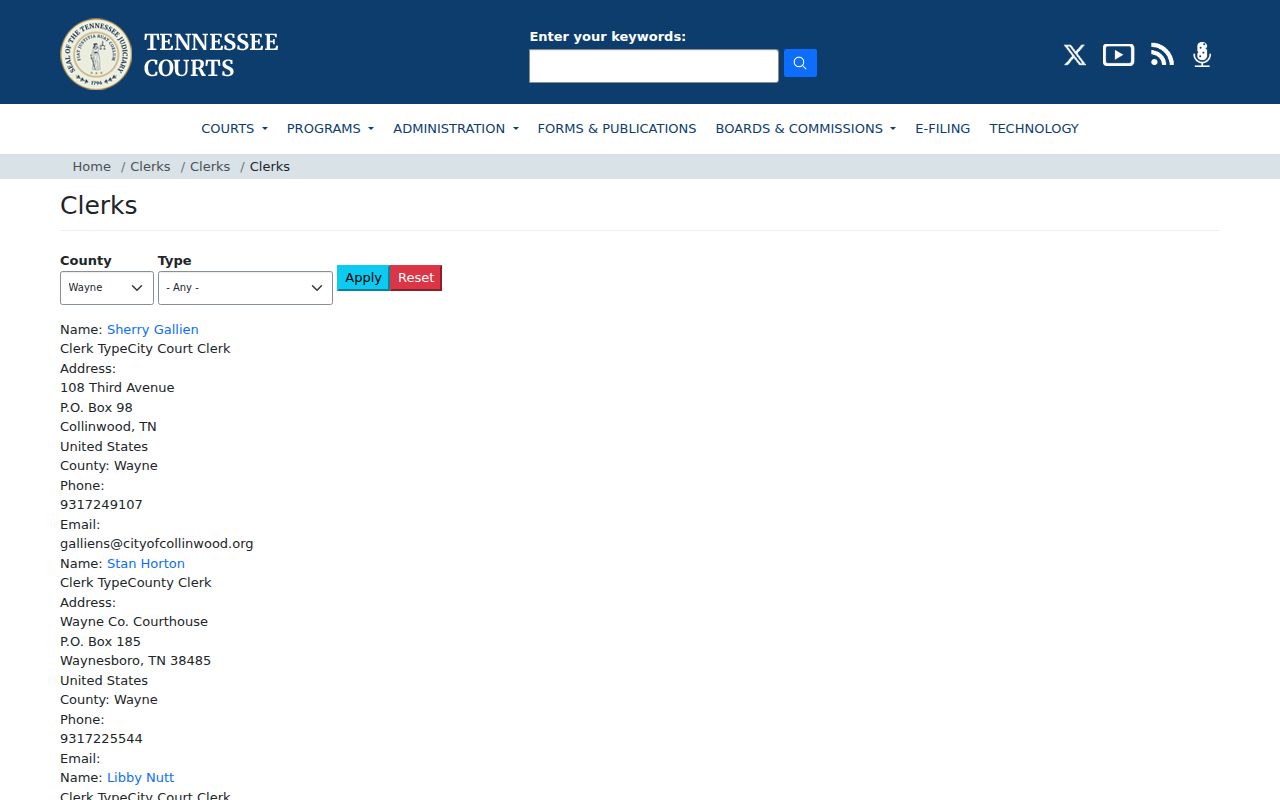Open Forms & Publications menu item
Viewport: 1280px width, 800px height.
(617, 128)
